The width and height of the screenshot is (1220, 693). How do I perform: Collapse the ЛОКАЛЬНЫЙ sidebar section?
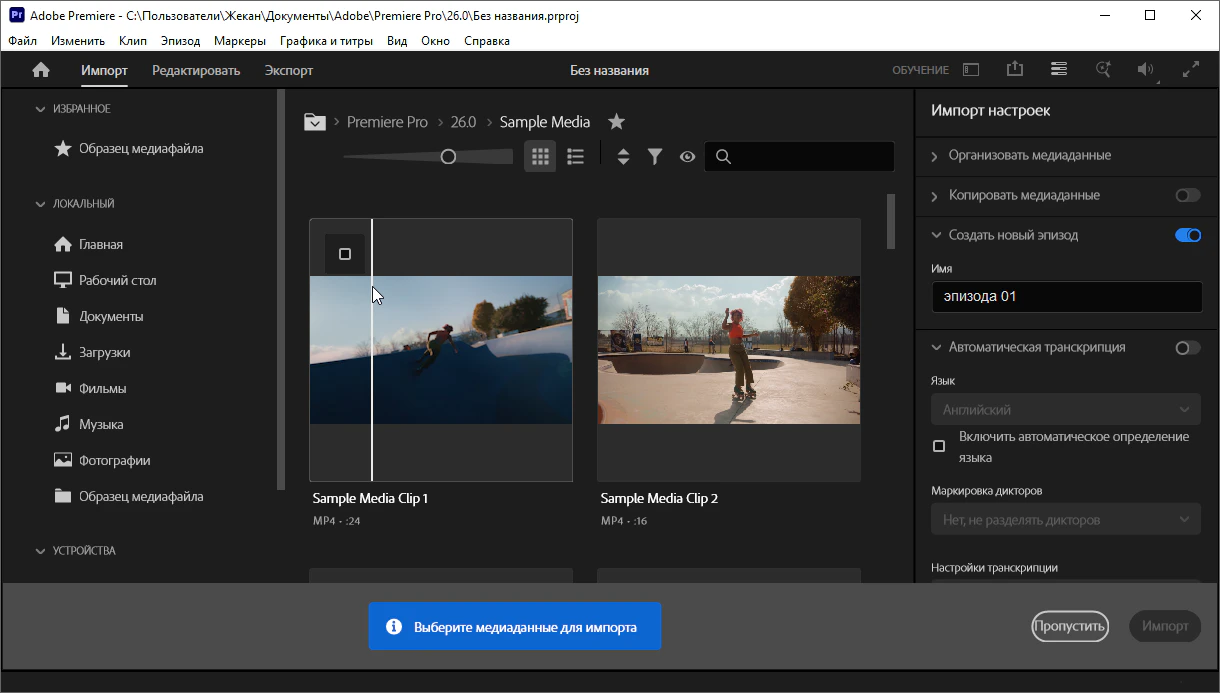[41, 204]
